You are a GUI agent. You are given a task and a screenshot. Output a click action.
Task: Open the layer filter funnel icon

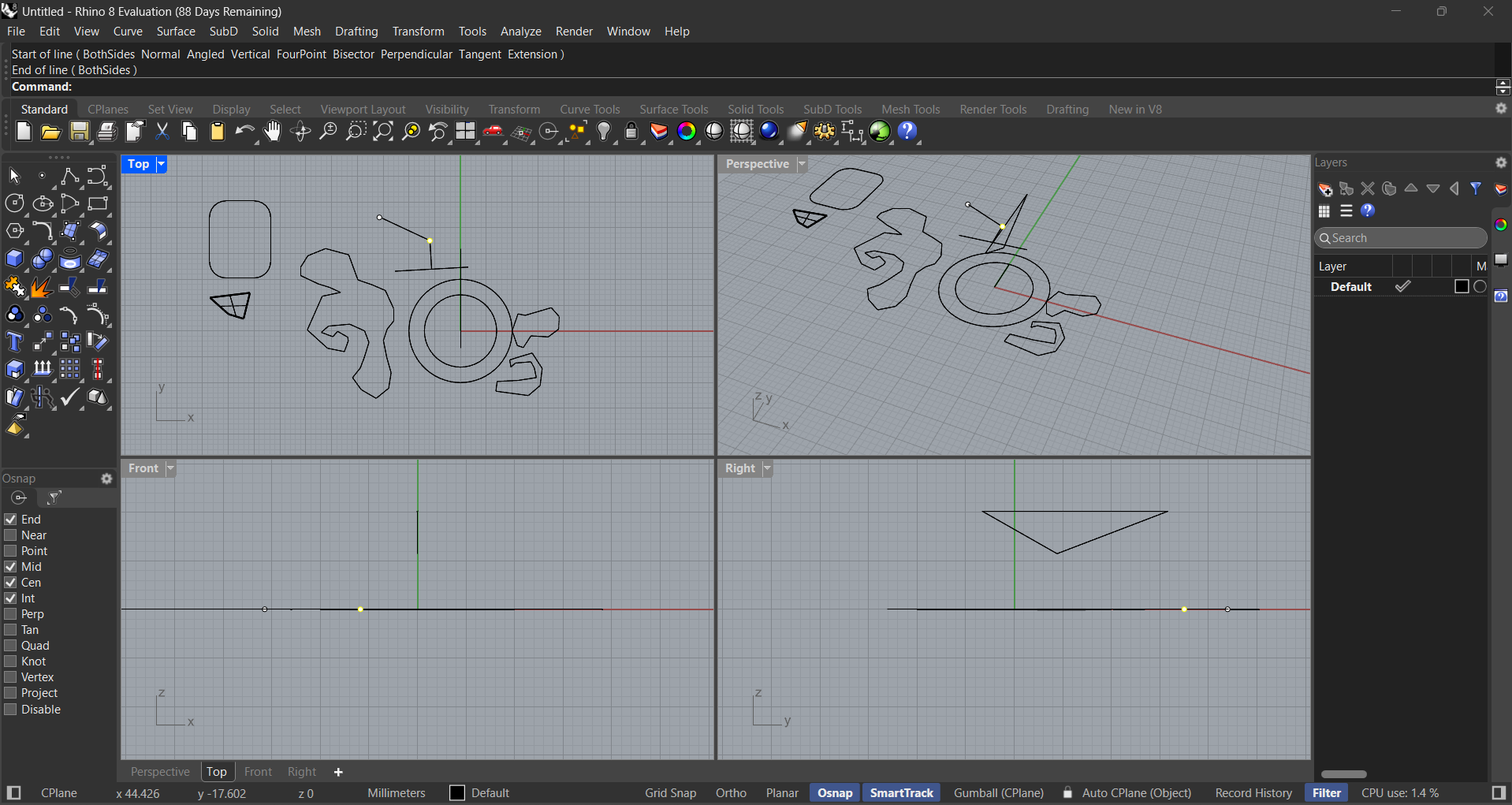point(1476,189)
